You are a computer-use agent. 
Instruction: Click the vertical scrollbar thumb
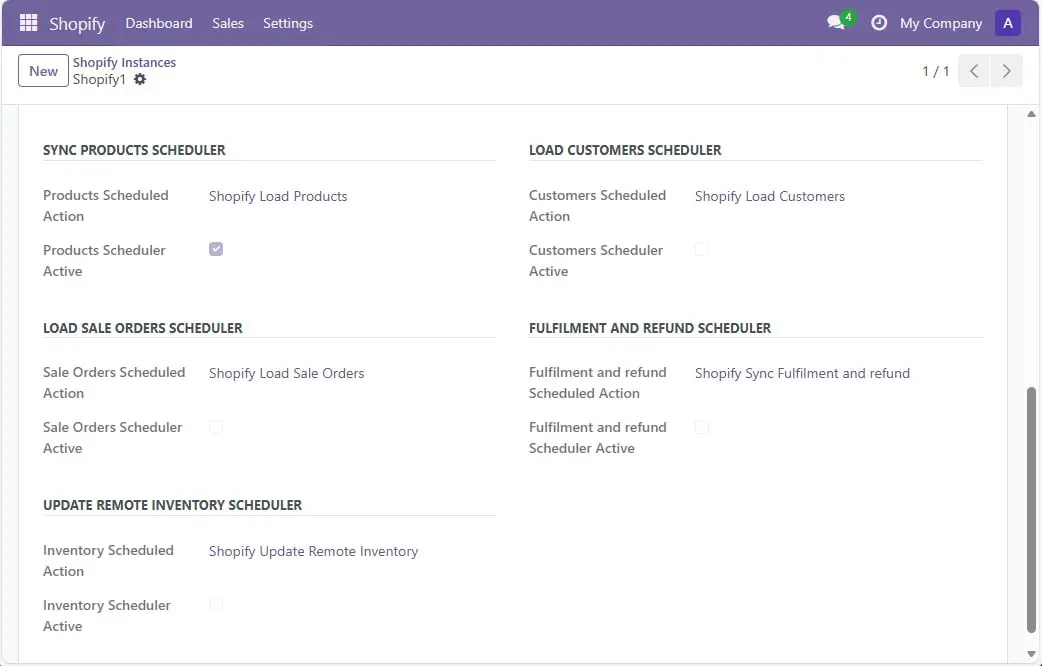pos(1031,510)
